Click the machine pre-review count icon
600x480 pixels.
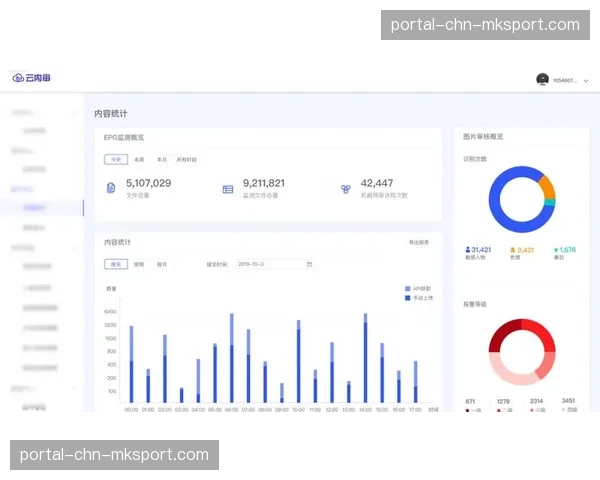(x=345, y=188)
